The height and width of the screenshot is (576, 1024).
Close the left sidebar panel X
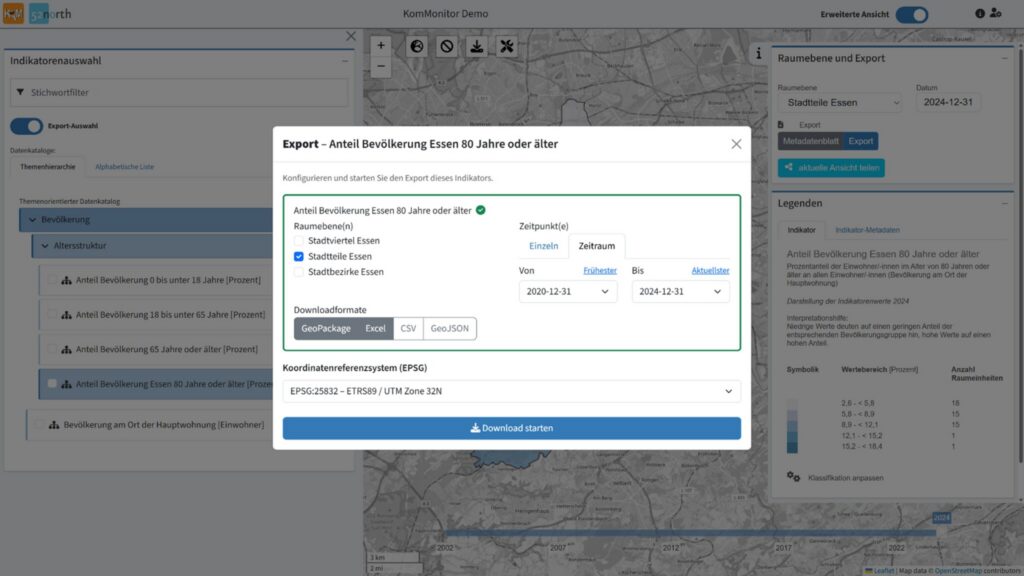[351, 37]
